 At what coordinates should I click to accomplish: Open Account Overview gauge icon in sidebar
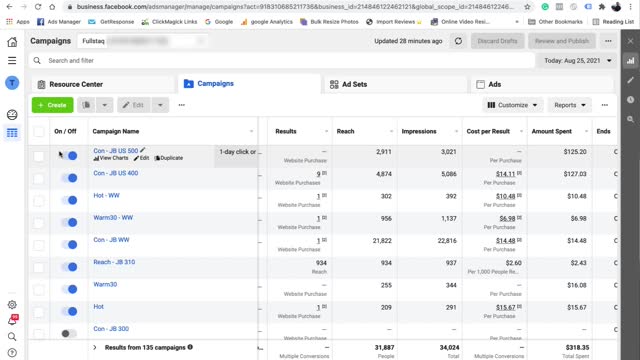(12, 115)
